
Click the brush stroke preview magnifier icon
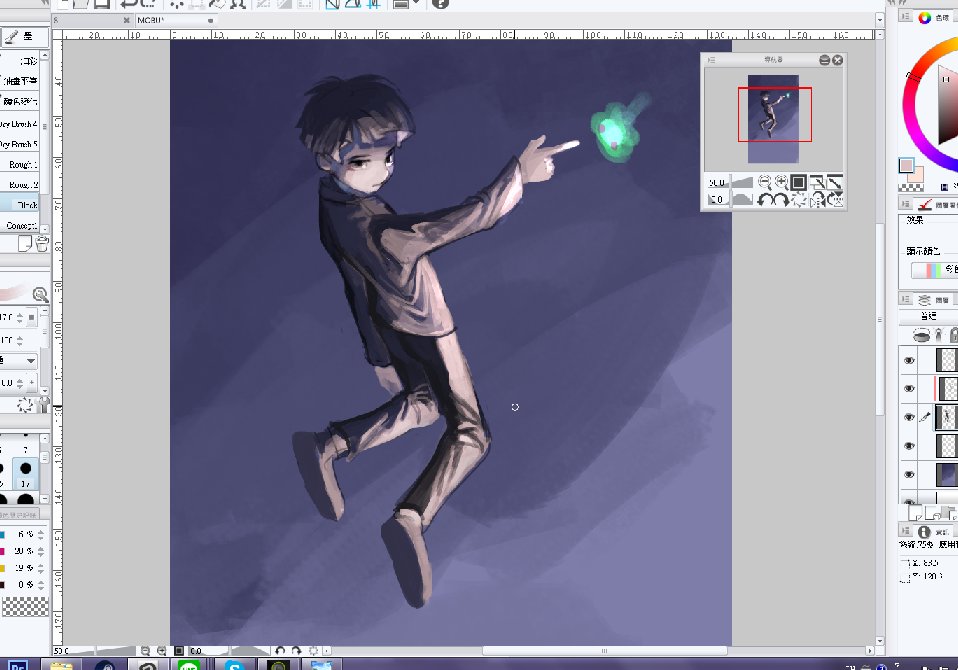coord(40,295)
